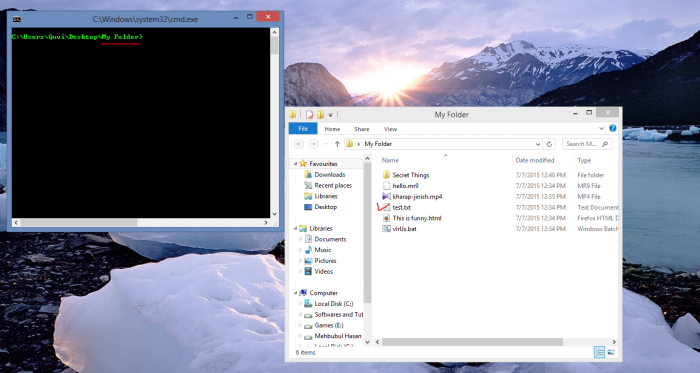This screenshot has height=373, width=700.
Task: Click the cmd window vertical scroll down arrow
Action: [274, 214]
